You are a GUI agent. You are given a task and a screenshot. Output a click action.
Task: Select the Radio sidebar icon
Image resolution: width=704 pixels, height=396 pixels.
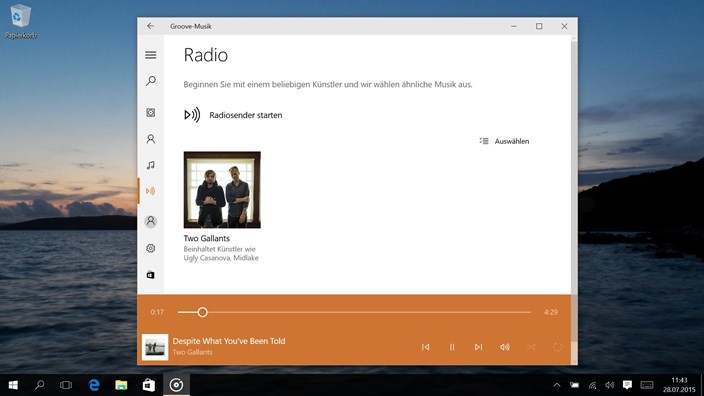[x=151, y=191]
